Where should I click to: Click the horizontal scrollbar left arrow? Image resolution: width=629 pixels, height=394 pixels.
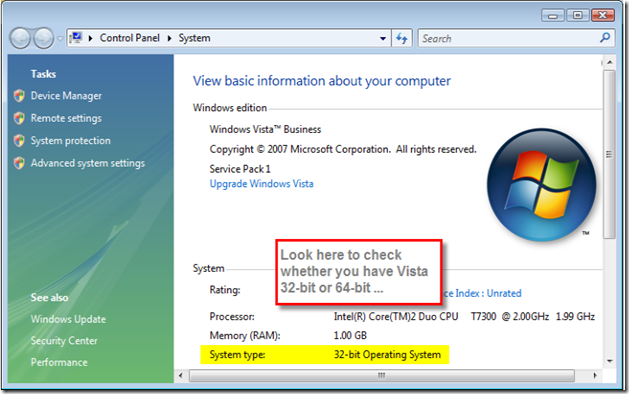tap(181, 376)
